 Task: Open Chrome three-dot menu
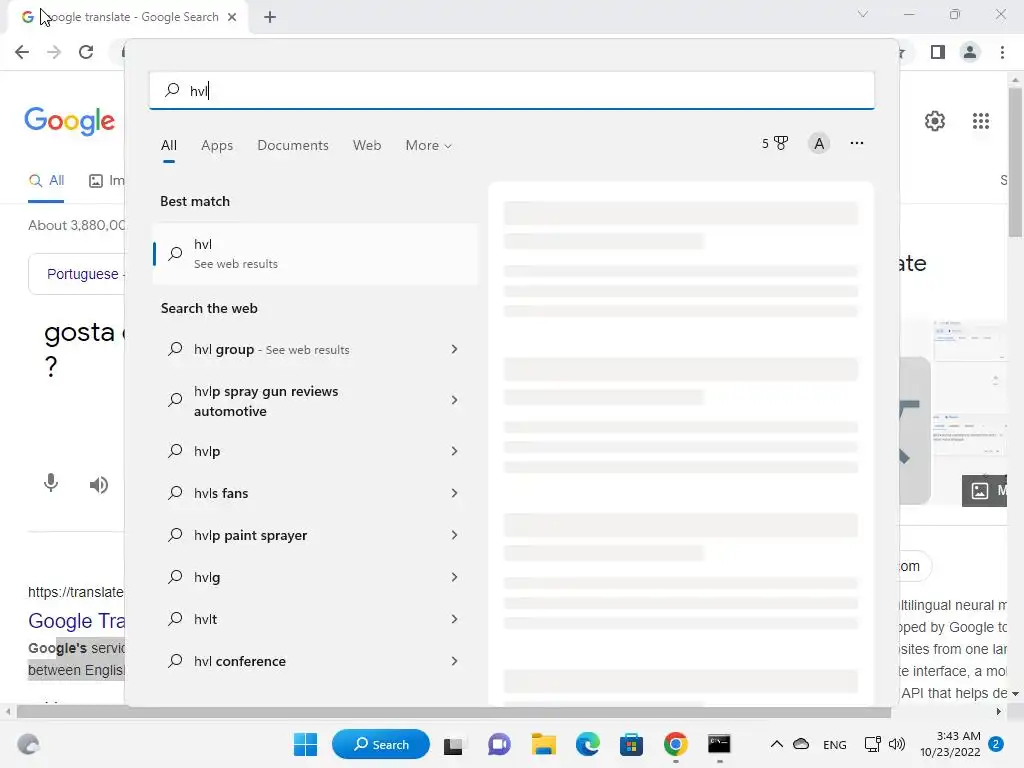point(1002,52)
